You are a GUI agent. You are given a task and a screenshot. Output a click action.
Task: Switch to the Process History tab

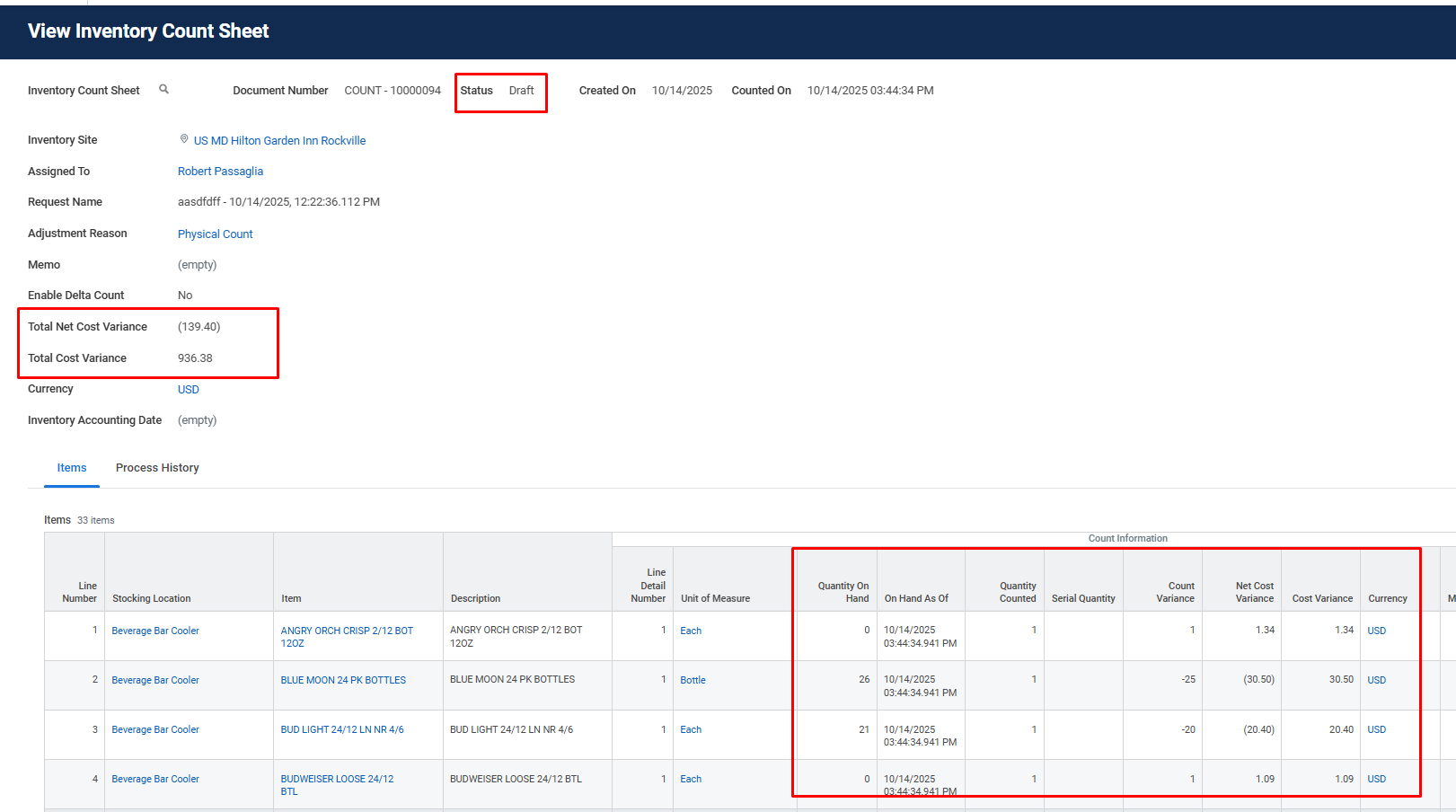click(157, 468)
